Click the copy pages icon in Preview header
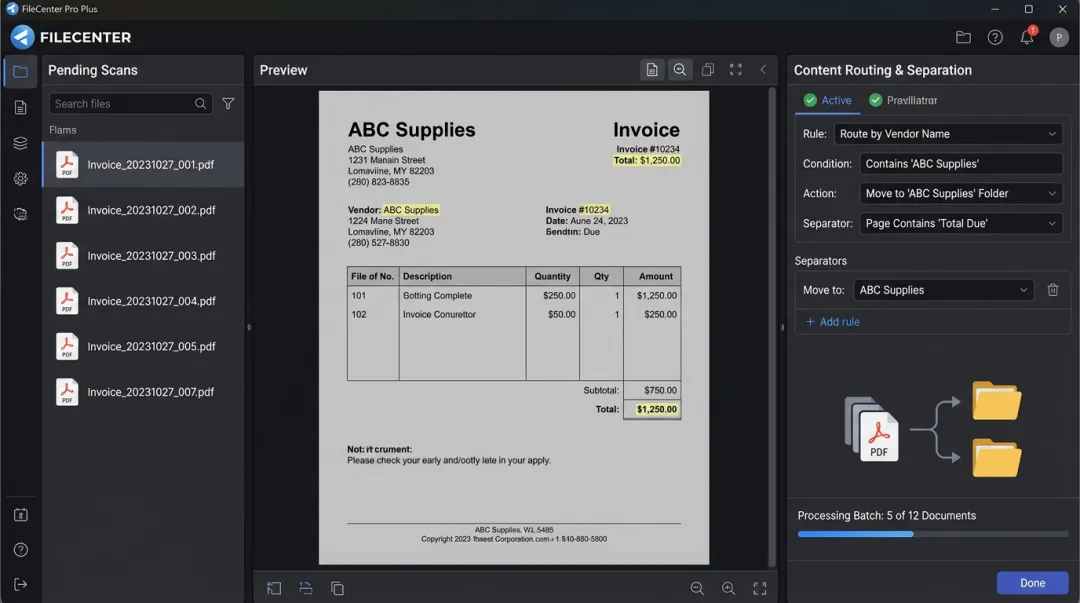This screenshot has height=603, width=1080. [707, 70]
